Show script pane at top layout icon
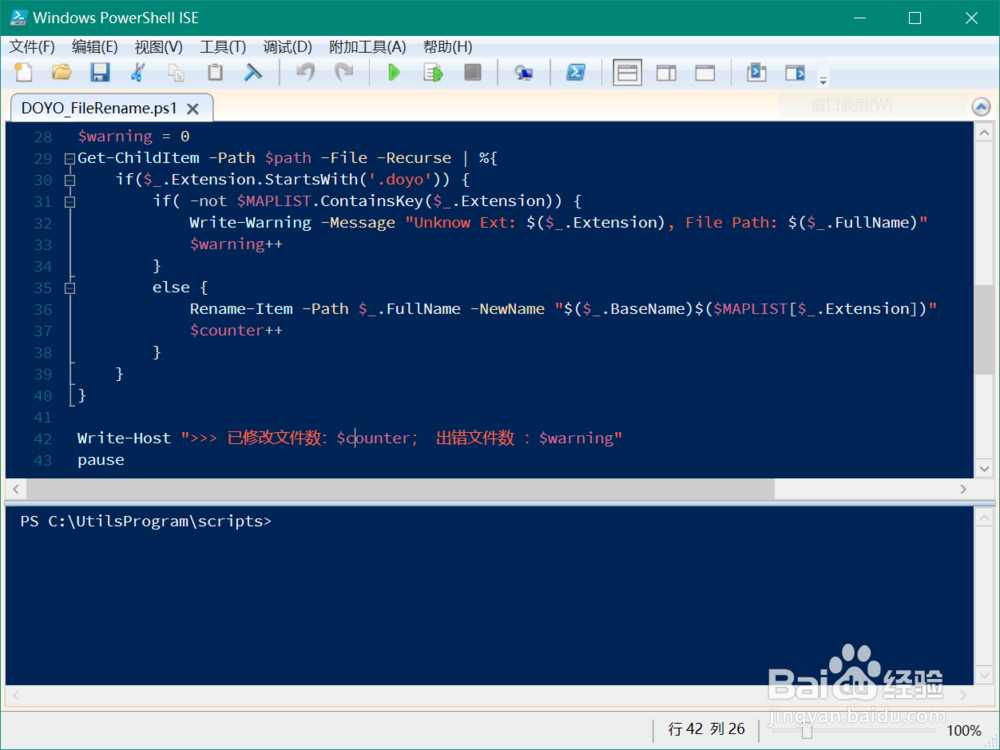 click(x=628, y=73)
